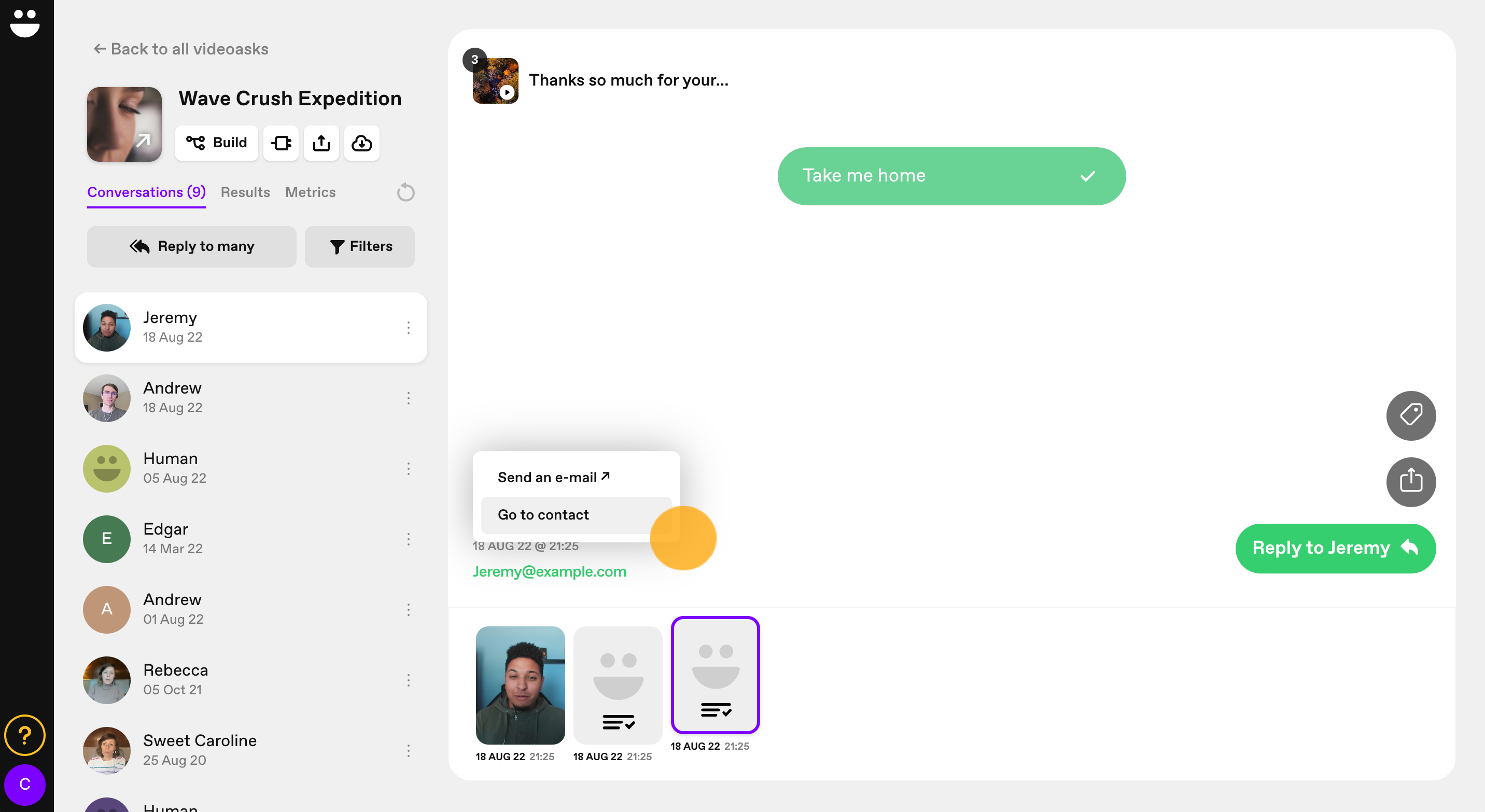The height and width of the screenshot is (812, 1485).
Task: Open the Build editor
Action: pyautogui.click(x=216, y=143)
